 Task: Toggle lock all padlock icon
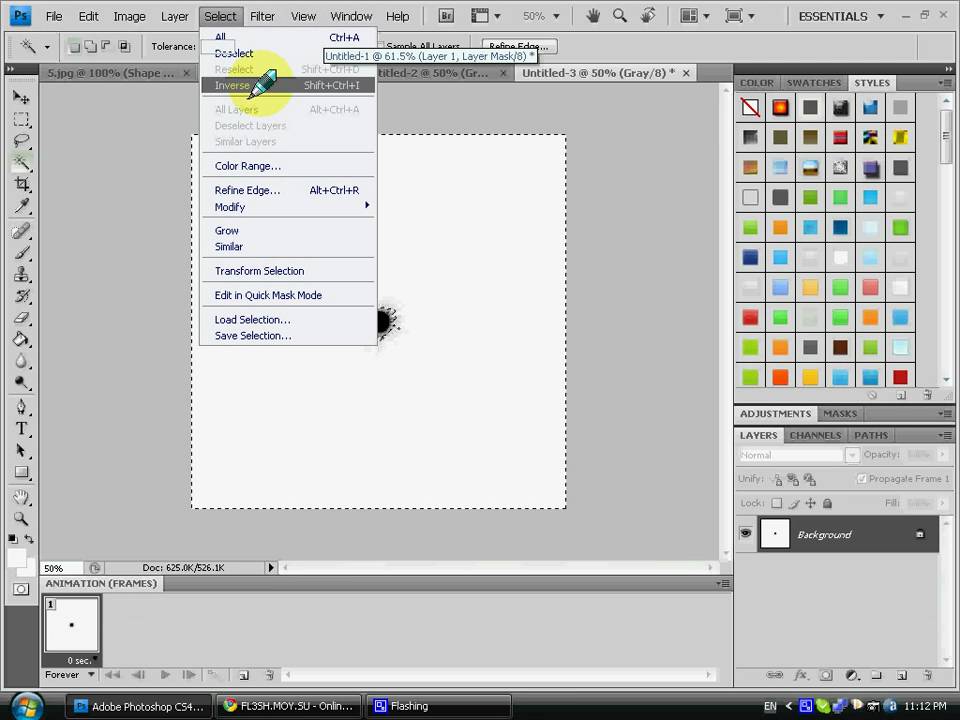click(827, 503)
